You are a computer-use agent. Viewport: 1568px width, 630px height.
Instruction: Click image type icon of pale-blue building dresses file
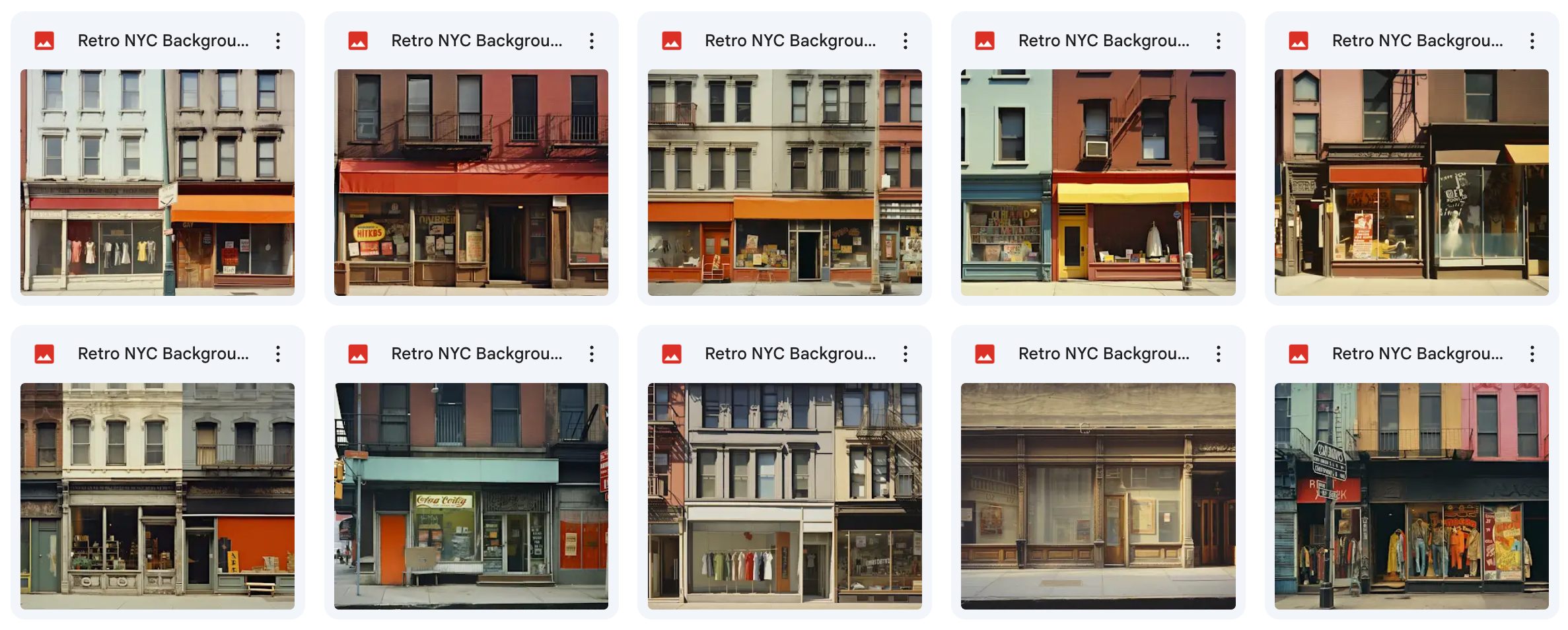(44, 41)
